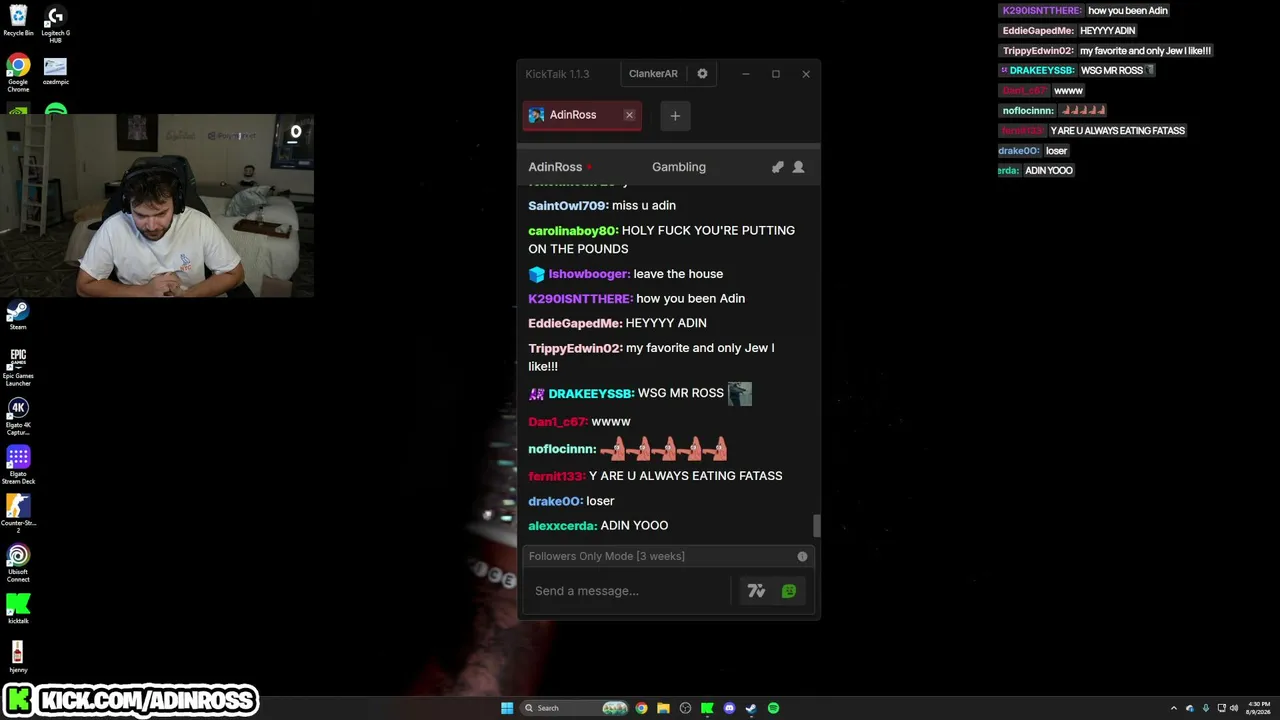Open the hjenny desktop icon
Screen dimensions: 1280x720
(18, 657)
